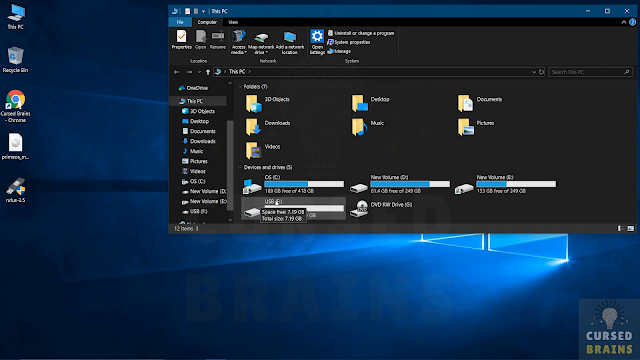640x360 pixels.
Task: Click Add a network location
Action: click(290, 42)
